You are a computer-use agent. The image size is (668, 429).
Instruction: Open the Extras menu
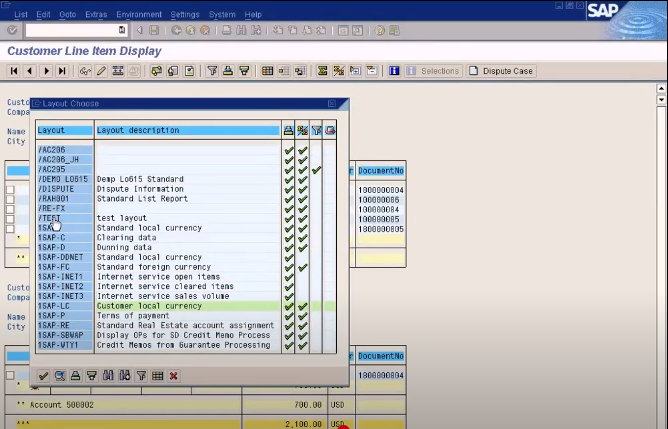click(x=96, y=14)
